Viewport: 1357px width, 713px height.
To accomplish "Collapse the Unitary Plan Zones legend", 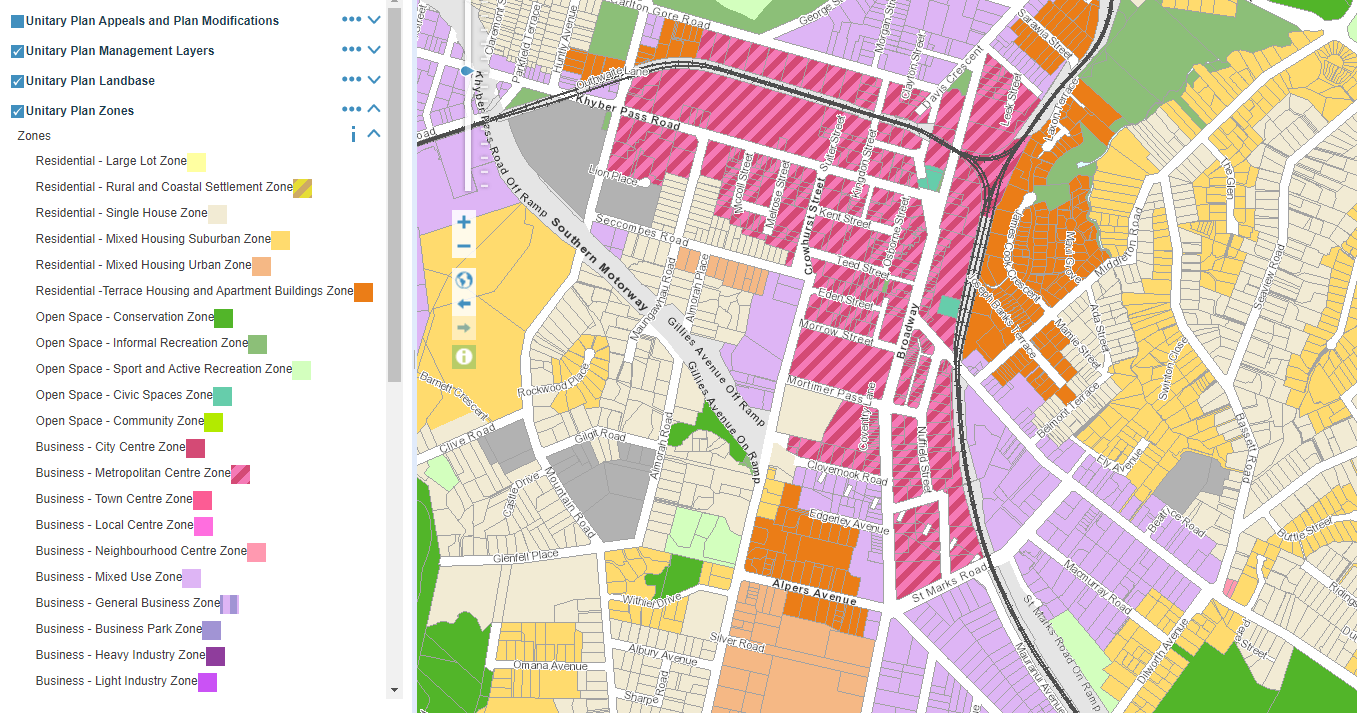I will [x=374, y=109].
